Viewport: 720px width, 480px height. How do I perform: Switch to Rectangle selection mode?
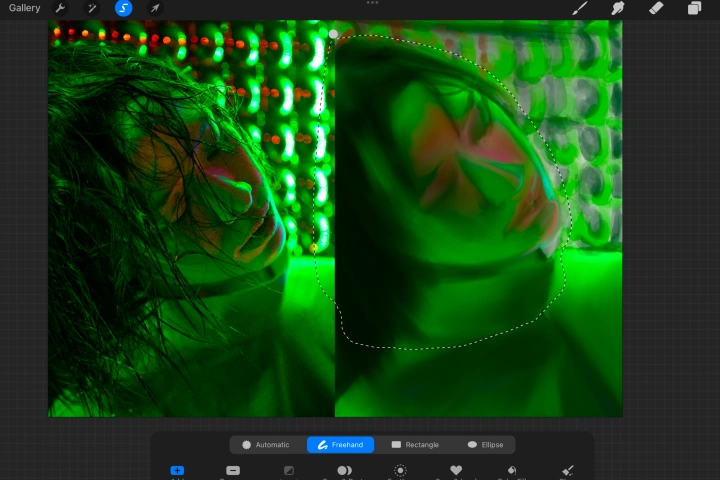415,445
